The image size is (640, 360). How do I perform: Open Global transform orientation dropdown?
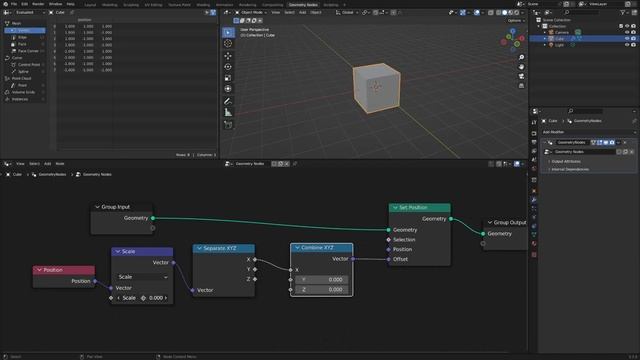(x=347, y=13)
